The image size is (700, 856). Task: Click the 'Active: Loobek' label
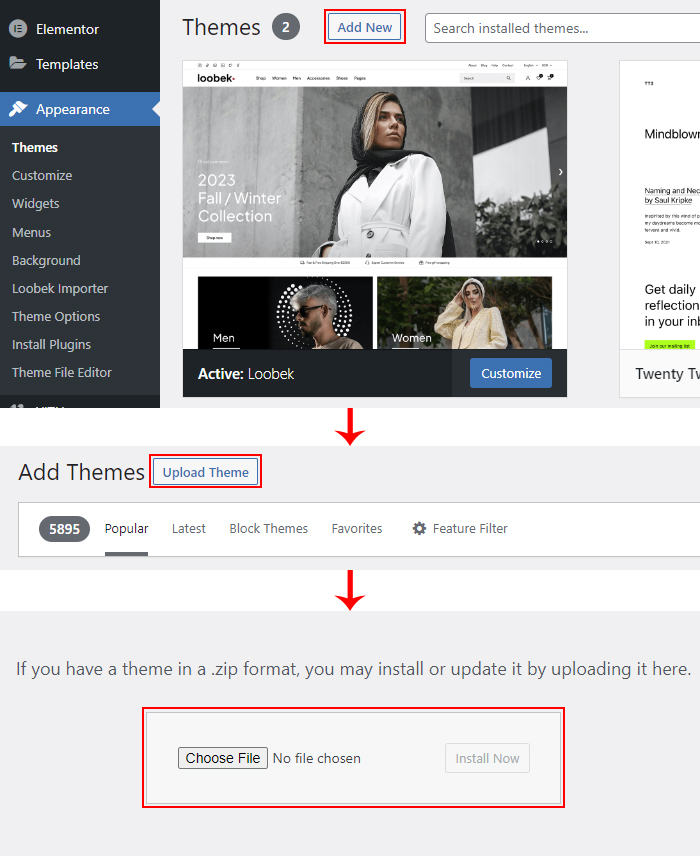(x=246, y=374)
